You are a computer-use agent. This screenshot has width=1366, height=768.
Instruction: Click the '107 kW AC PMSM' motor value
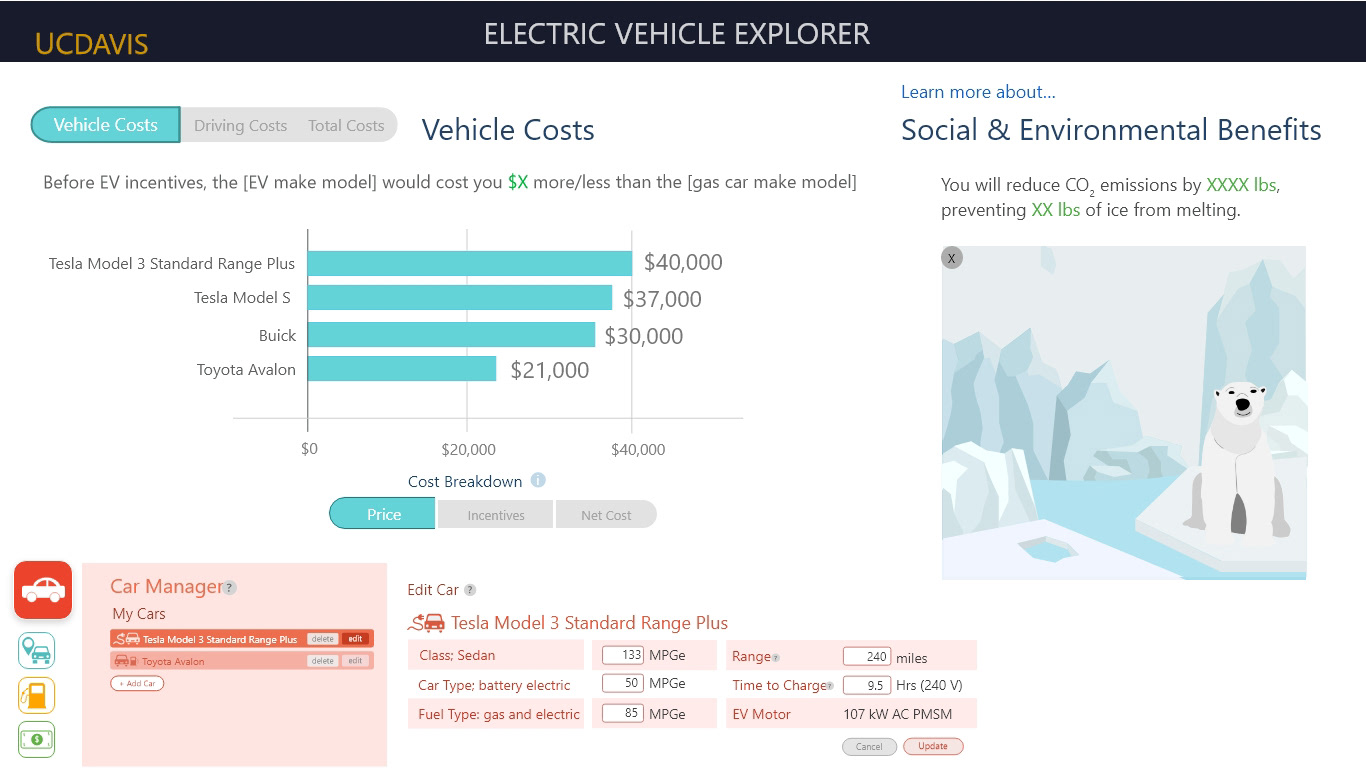coord(898,714)
